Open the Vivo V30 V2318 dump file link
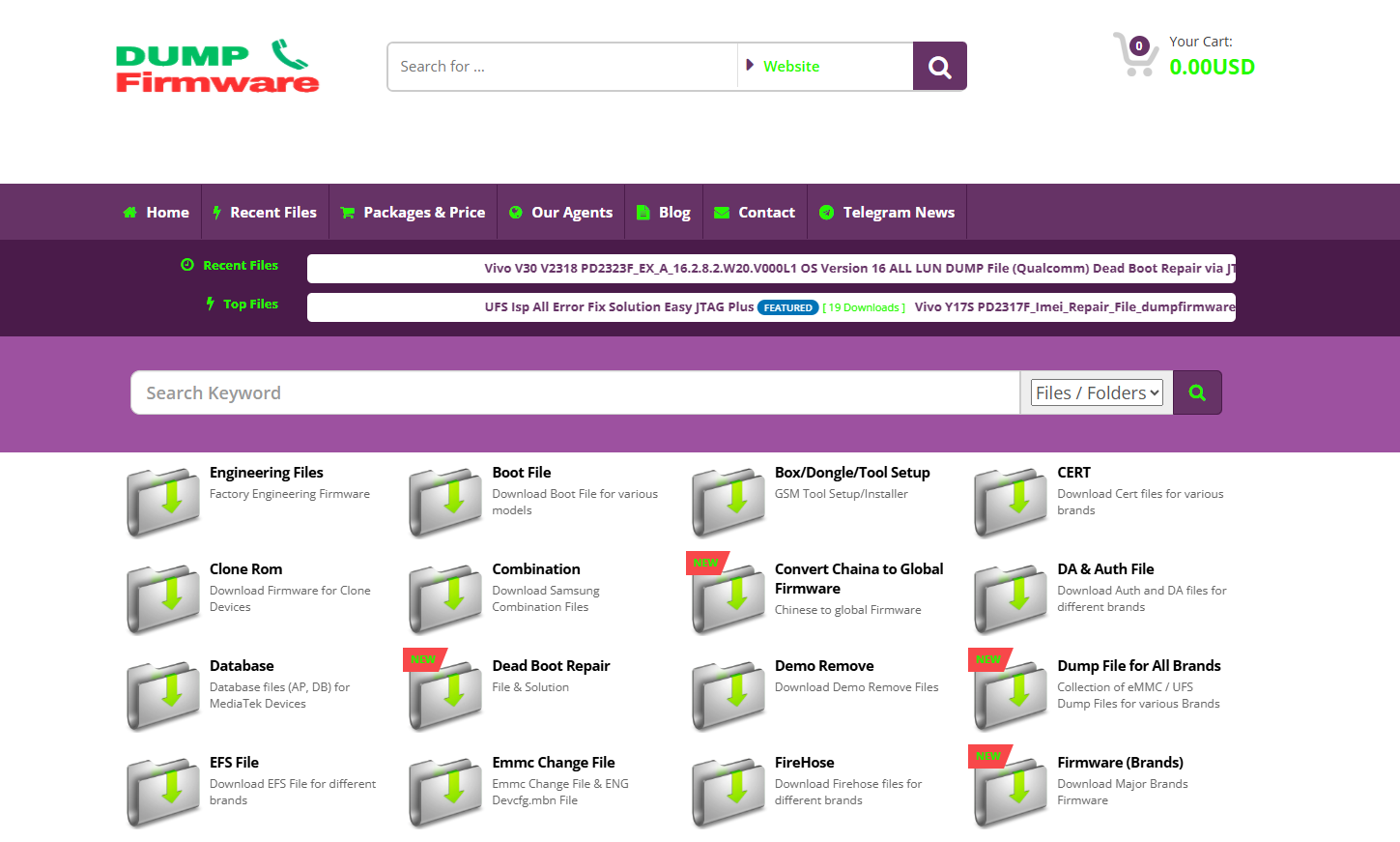Viewport: 1400px width, 842px height. pyautogui.click(x=860, y=269)
